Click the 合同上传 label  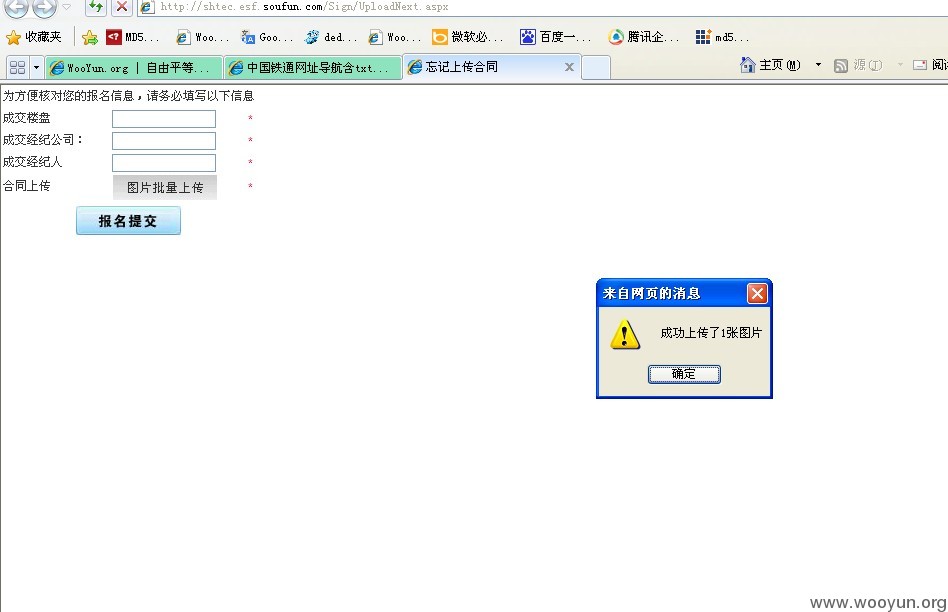pos(27,186)
